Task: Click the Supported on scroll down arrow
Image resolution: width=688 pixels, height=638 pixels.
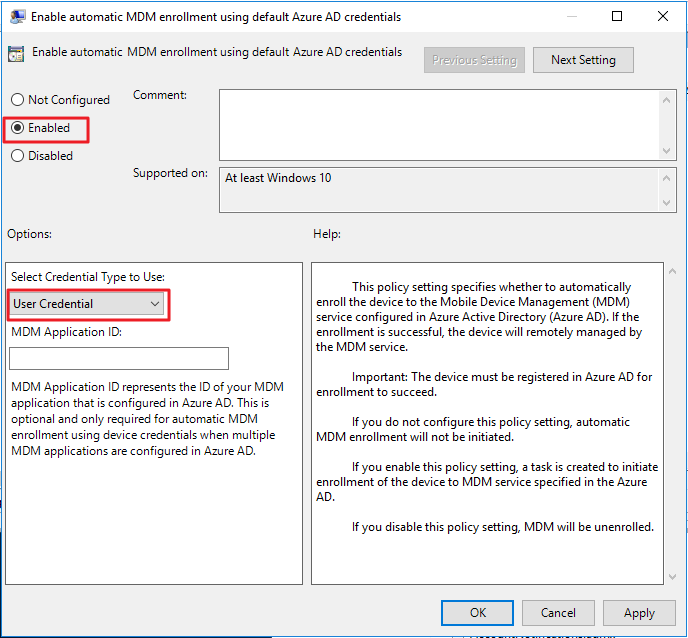Action: (666, 203)
